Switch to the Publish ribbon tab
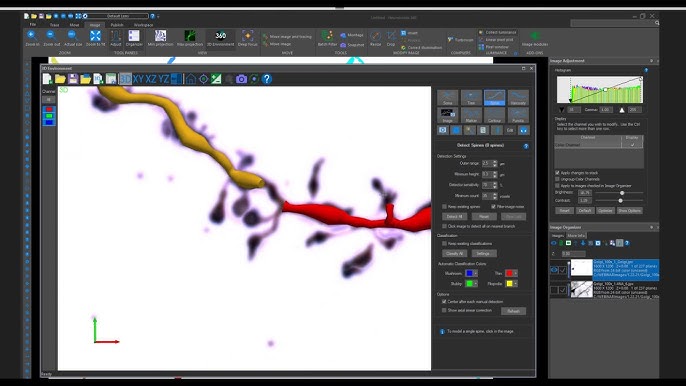686x386 pixels. 117,25
